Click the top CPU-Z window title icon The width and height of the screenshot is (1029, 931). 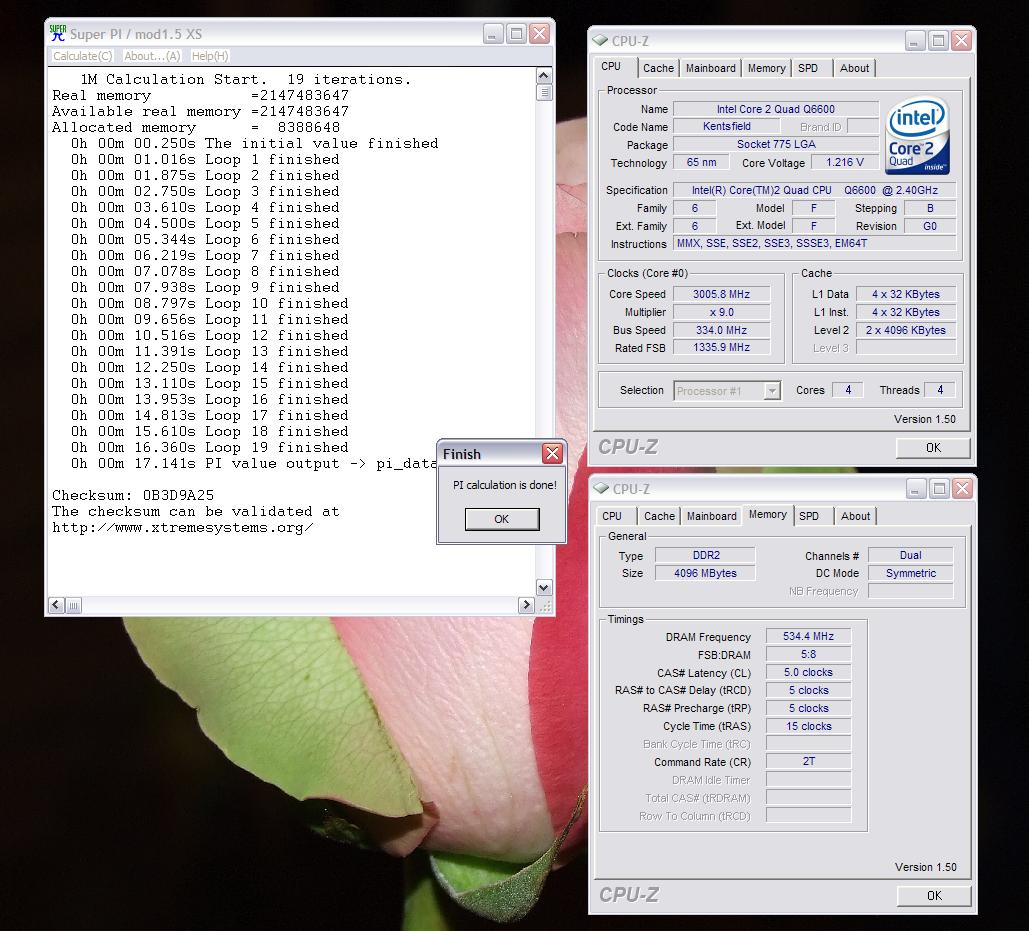pos(600,41)
